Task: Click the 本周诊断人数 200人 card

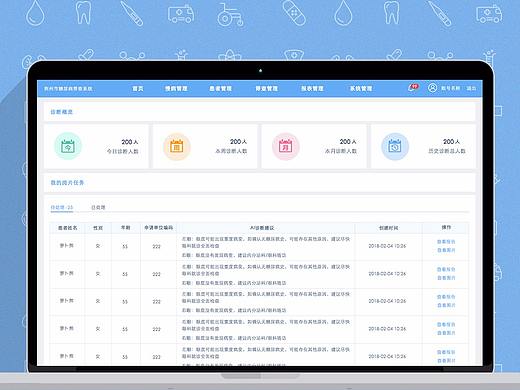Action: [x=205, y=146]
